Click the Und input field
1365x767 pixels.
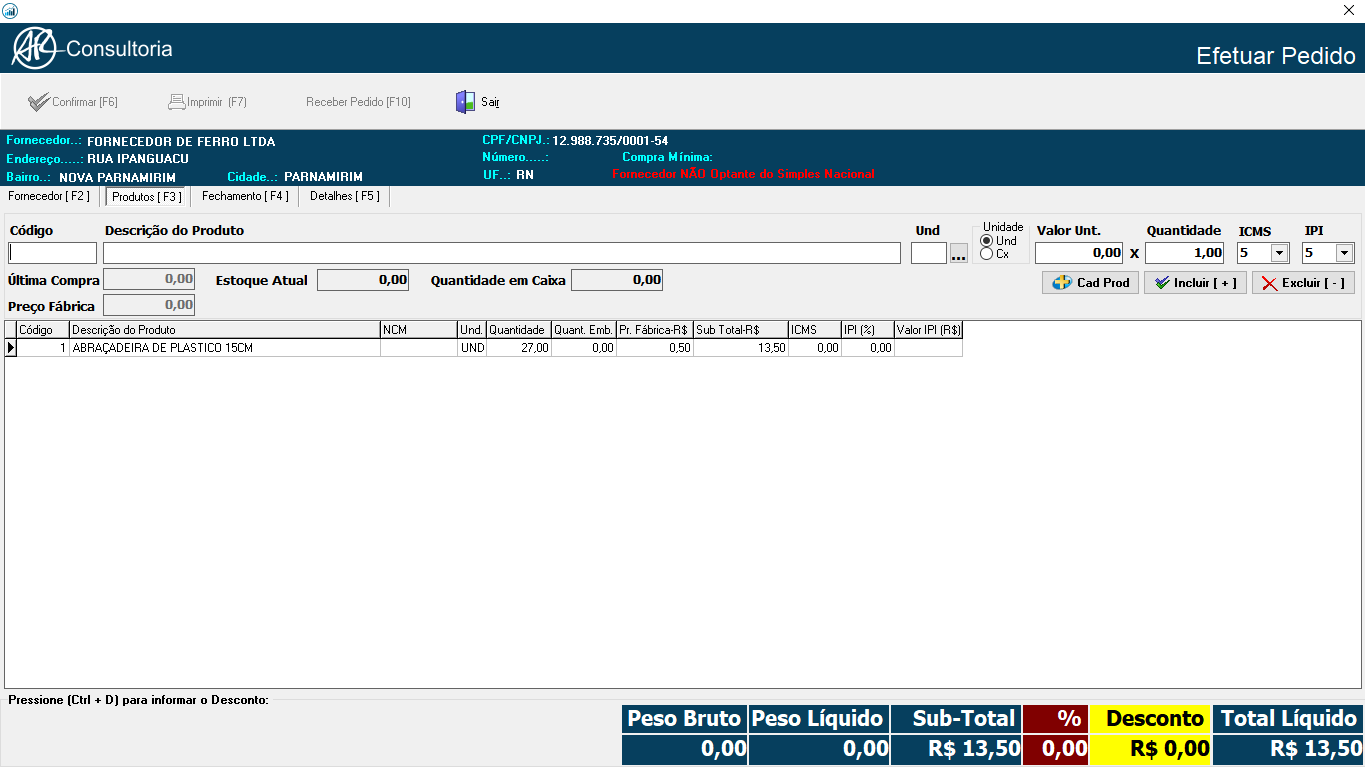coord(929,253)
